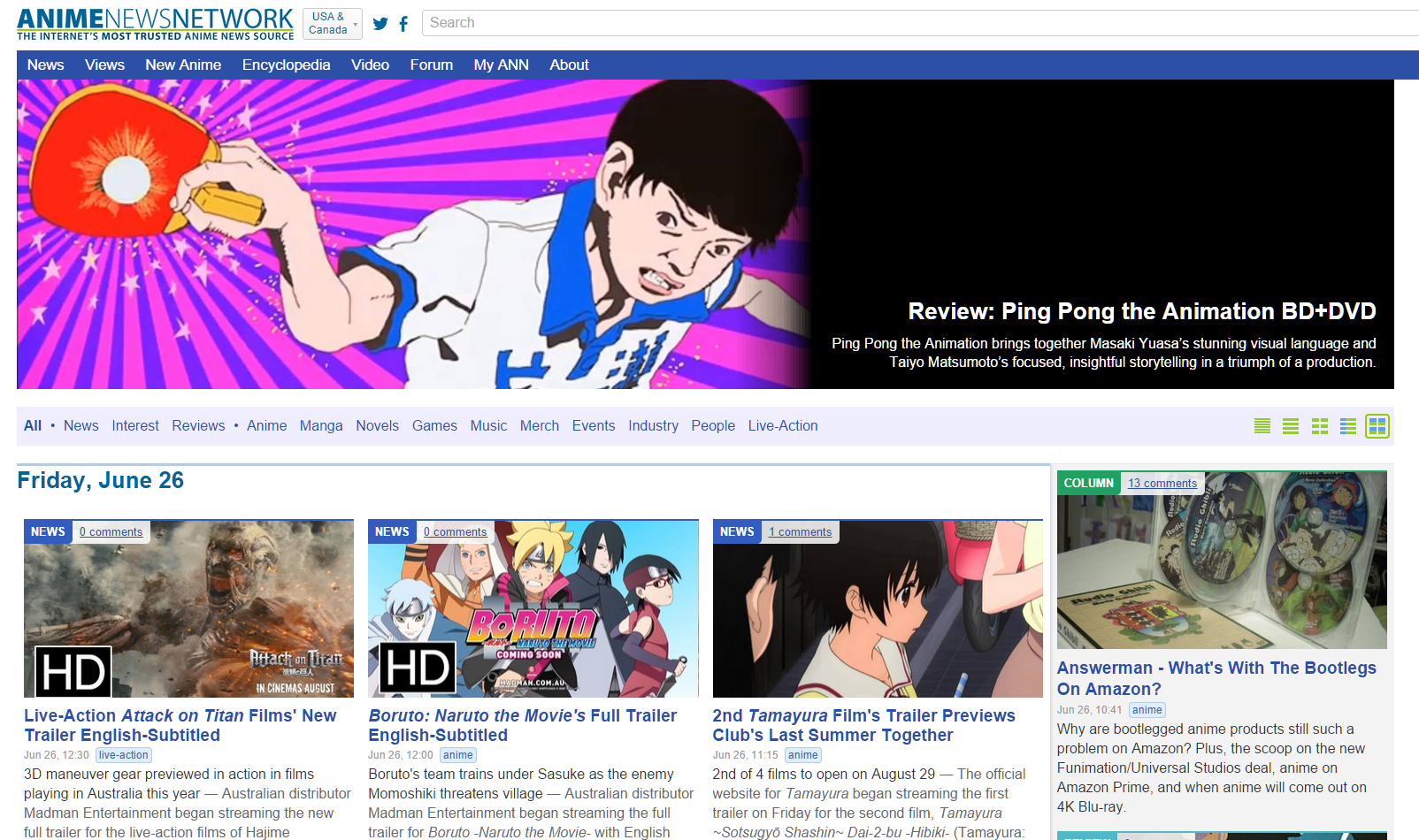Open the USA & Canada region dropdown
Image resolution: width=1419 pixels, height=840 pixels.
[x=332, y=24]
